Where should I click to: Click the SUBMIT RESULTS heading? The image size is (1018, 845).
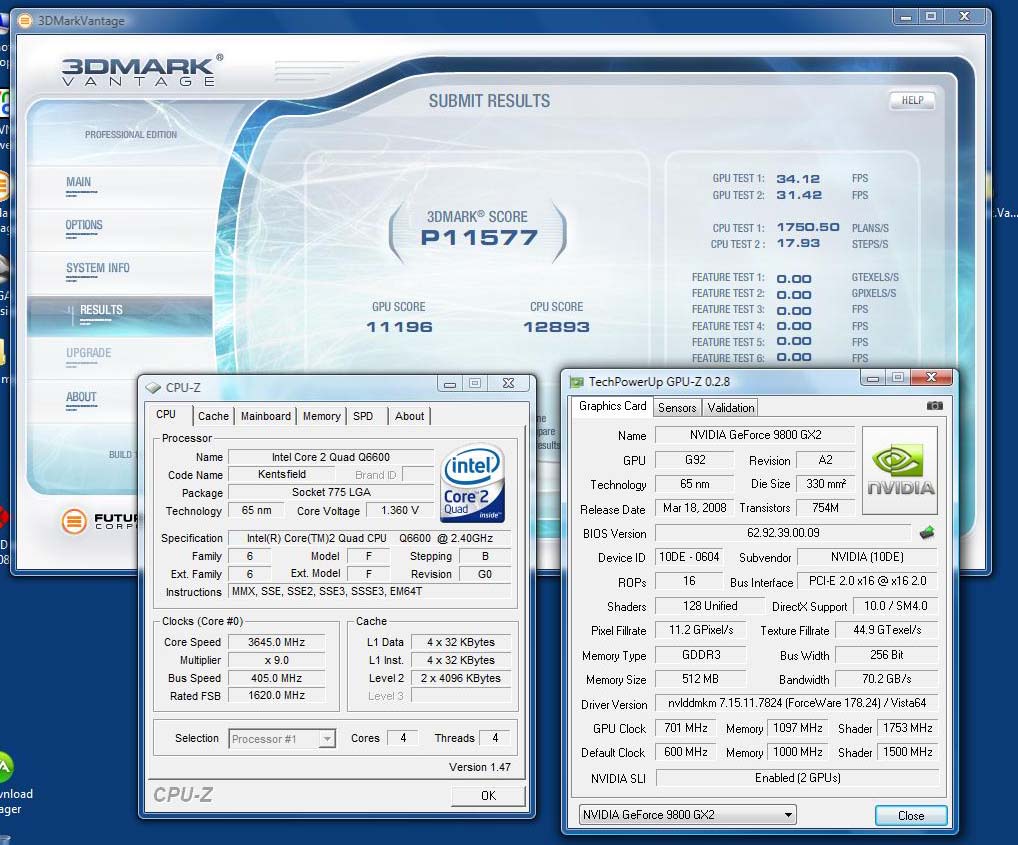[489, 101]
